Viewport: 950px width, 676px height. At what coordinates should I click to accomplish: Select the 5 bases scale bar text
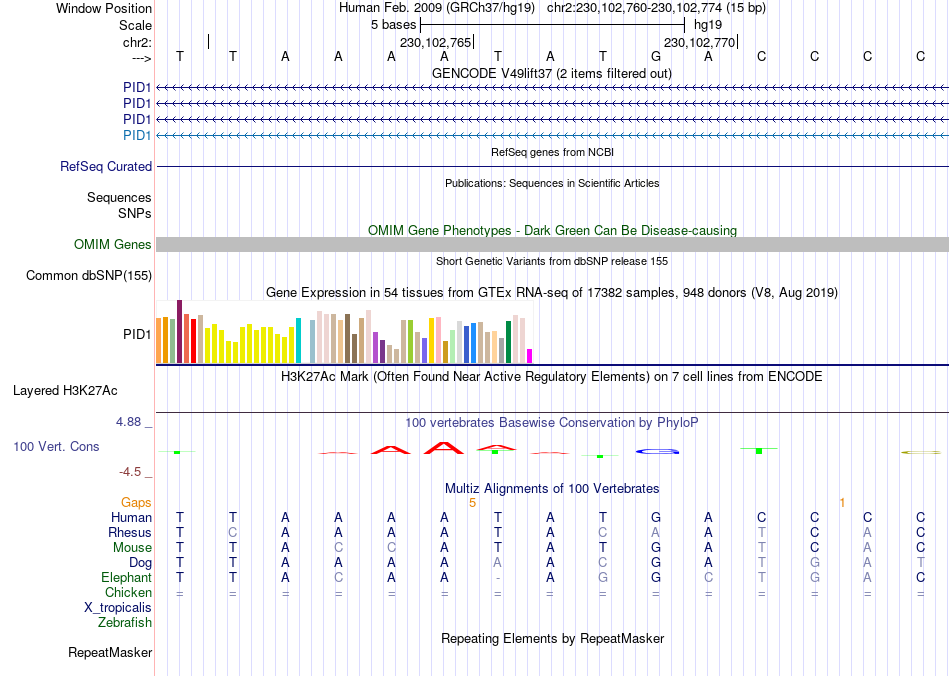pyautogui.click(x=394, y=25)
